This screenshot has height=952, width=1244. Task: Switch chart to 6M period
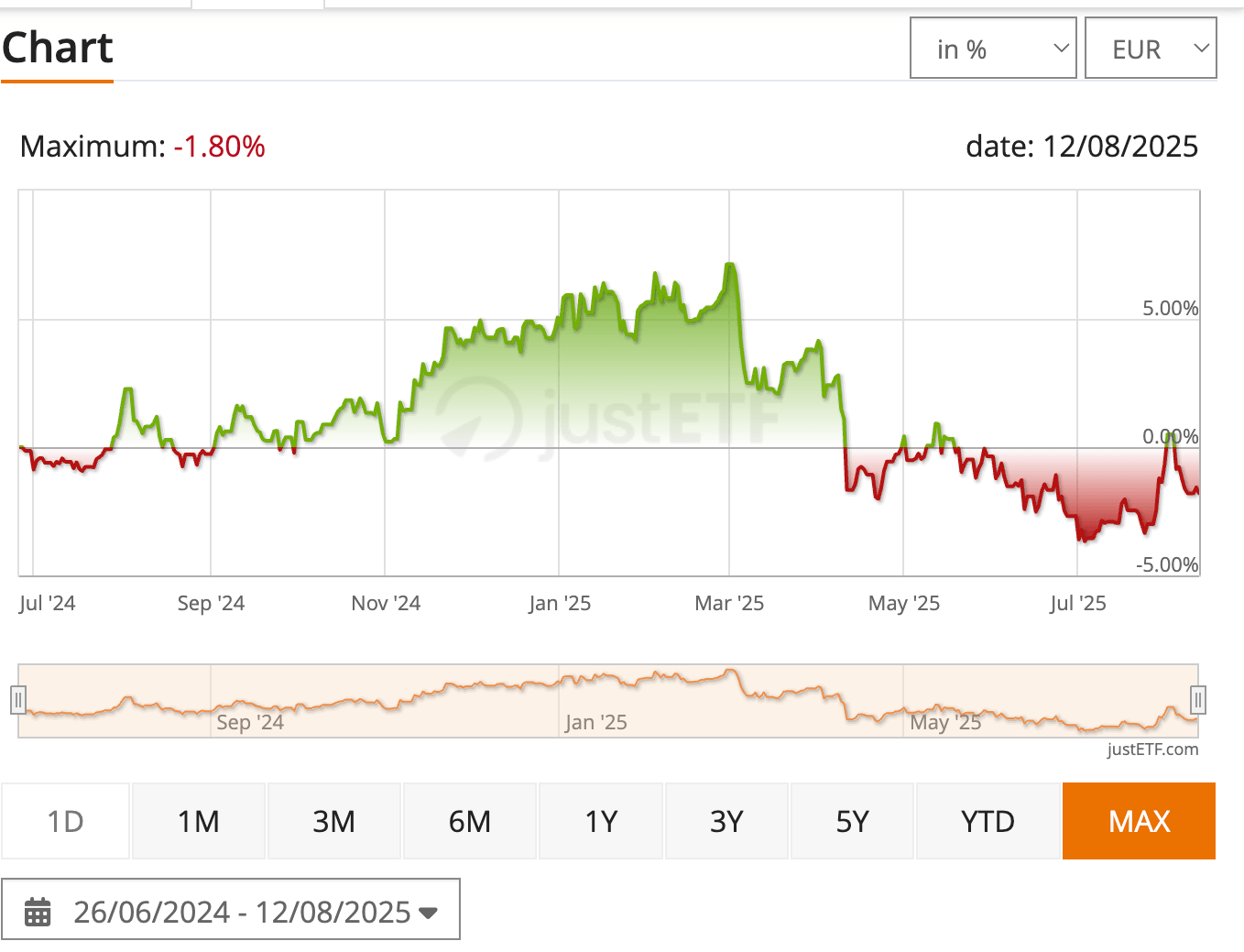(x=469, y=821)
